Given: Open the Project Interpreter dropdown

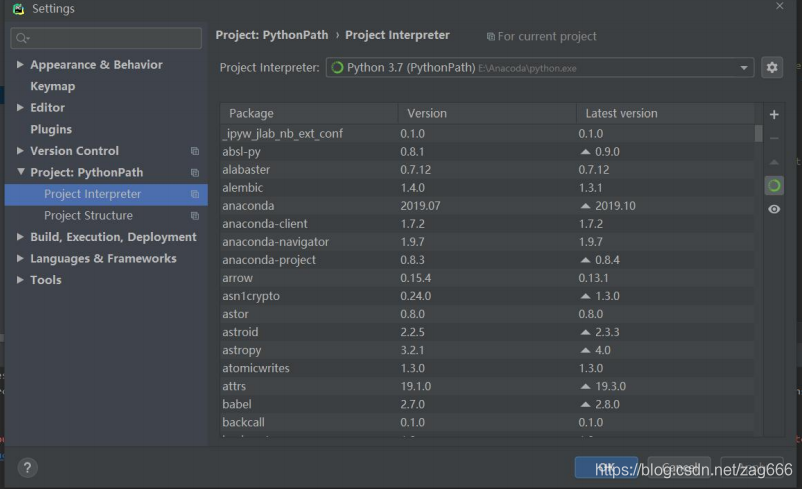Looking at the screenshot, I should point(540,68).
